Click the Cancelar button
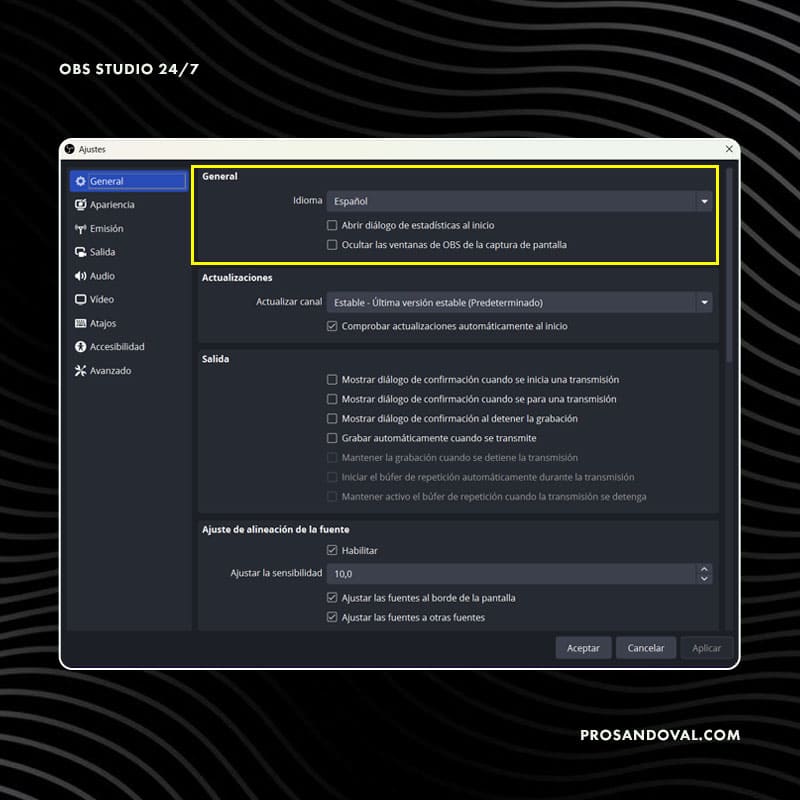 point(646,648)
